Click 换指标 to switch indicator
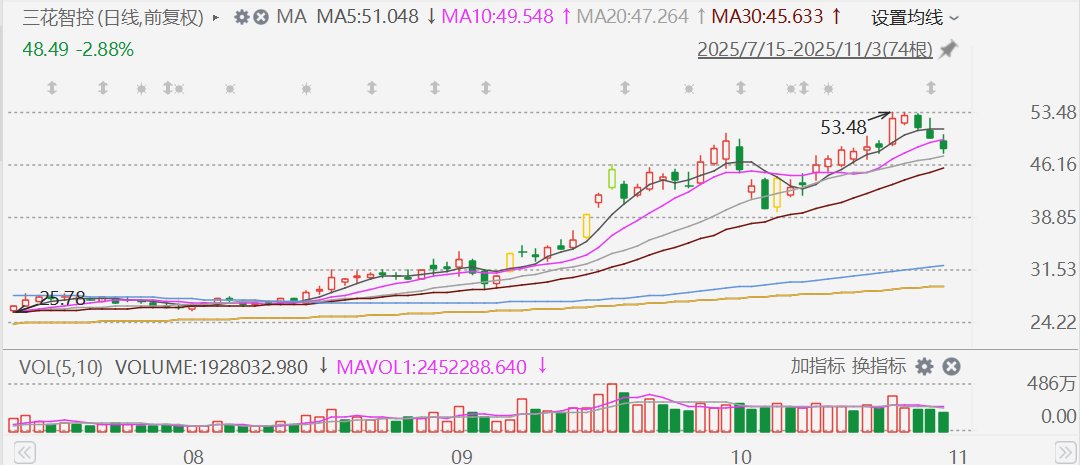The height and width of the screenshot is (465, 1080). click(x=878, y=366)
